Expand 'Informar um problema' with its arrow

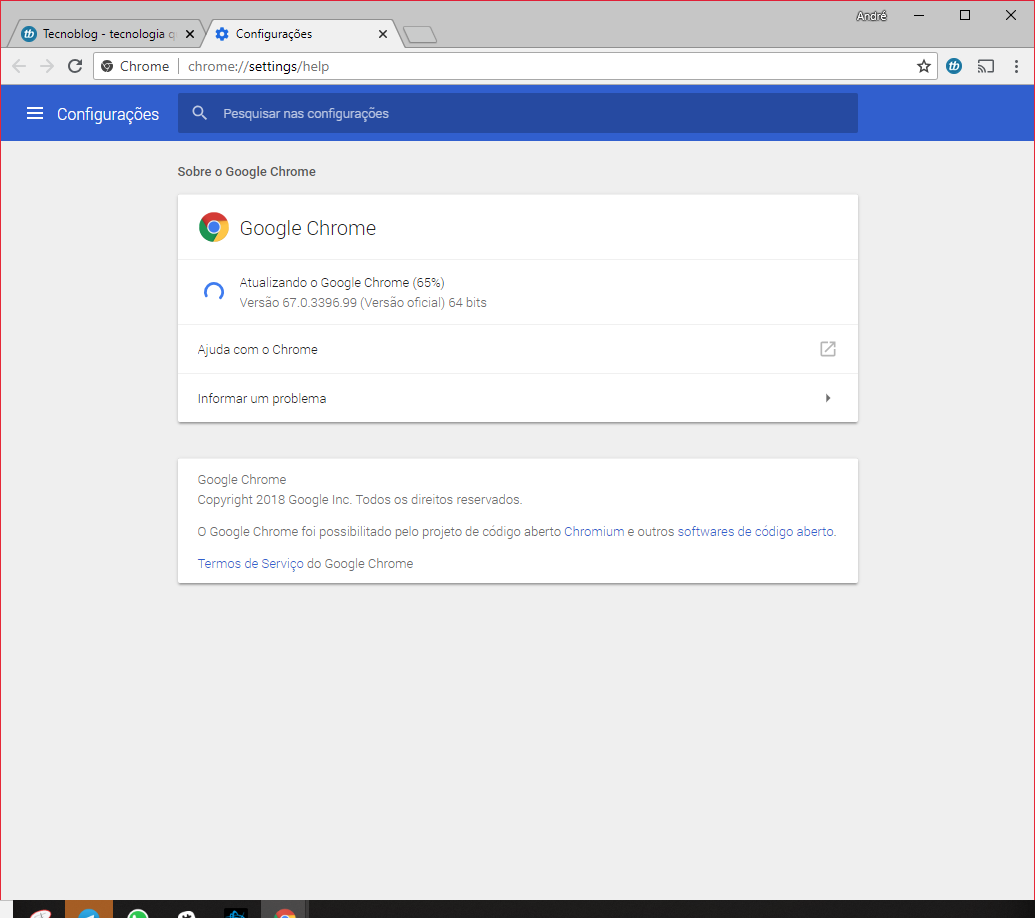(827, 397)
